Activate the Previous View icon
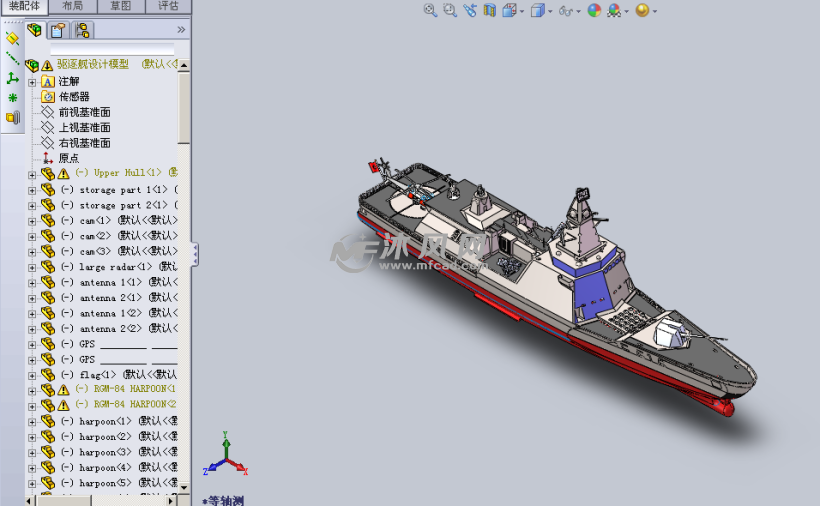Image resolution: width=820 pixels, height=506 pixels. [470, 10]
